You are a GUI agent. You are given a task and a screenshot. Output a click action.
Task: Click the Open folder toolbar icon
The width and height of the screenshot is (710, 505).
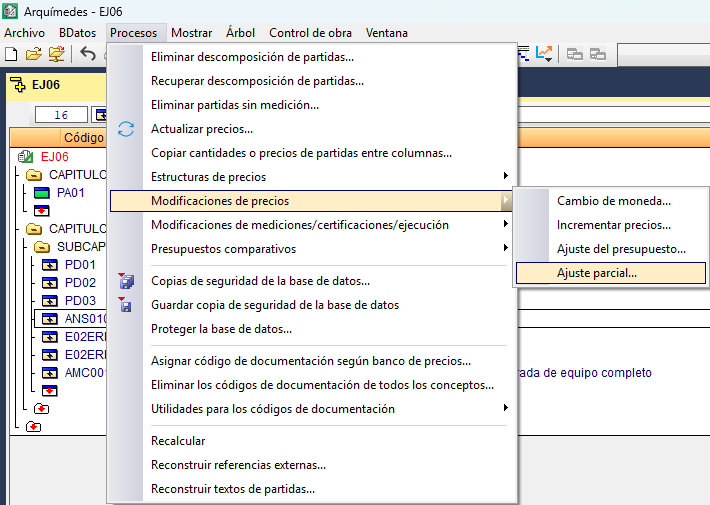point(34,54)
